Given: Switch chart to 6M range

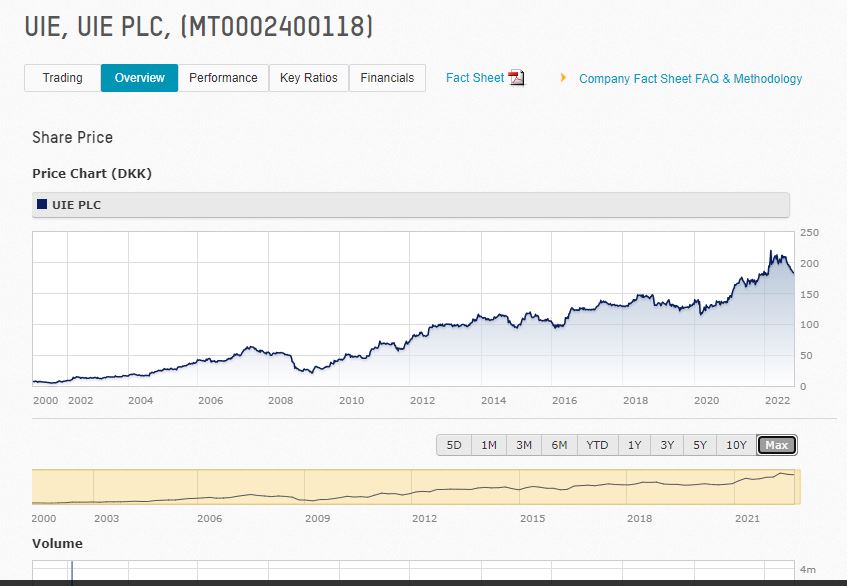Looking at the screenshot, I should tap(559, 445).
